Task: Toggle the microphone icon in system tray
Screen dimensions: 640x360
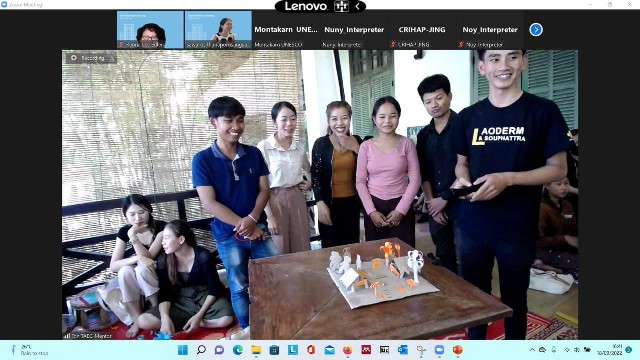Action: coord(554,350)
